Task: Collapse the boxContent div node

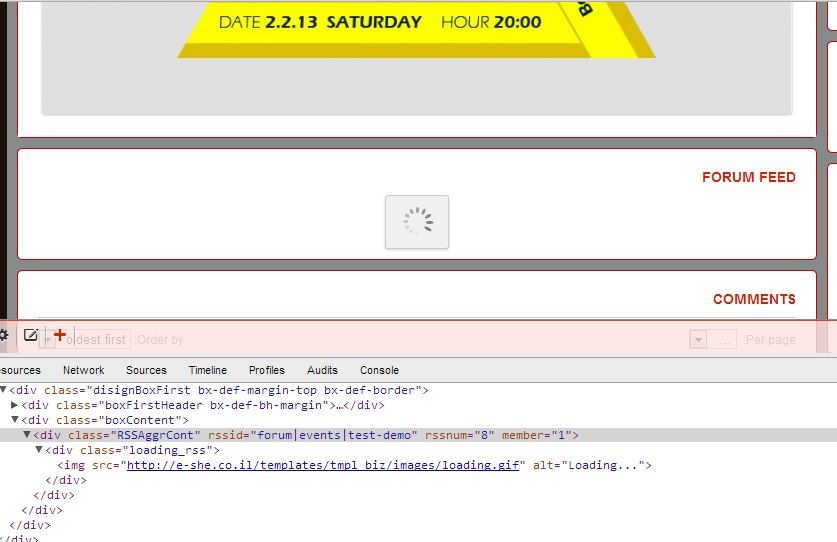Action: pos(15,420)
